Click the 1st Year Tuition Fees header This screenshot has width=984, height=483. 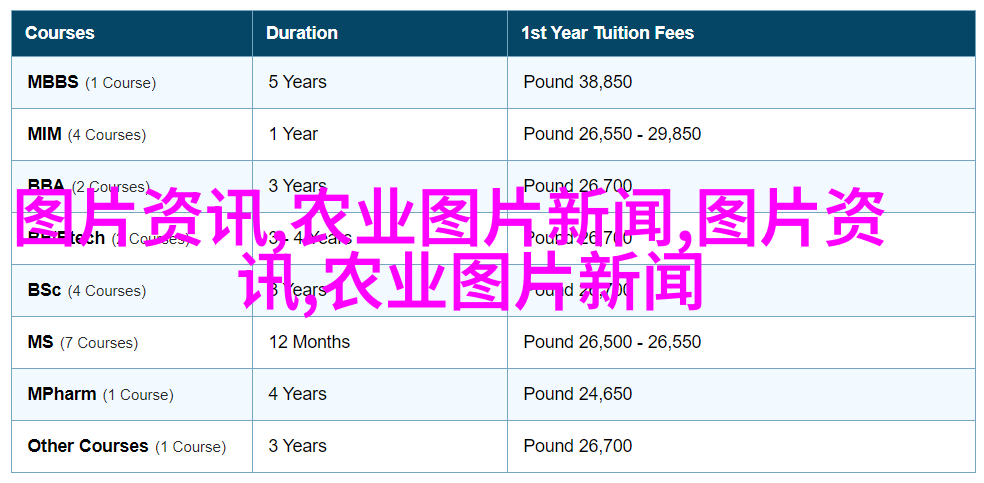click(607, 33)
